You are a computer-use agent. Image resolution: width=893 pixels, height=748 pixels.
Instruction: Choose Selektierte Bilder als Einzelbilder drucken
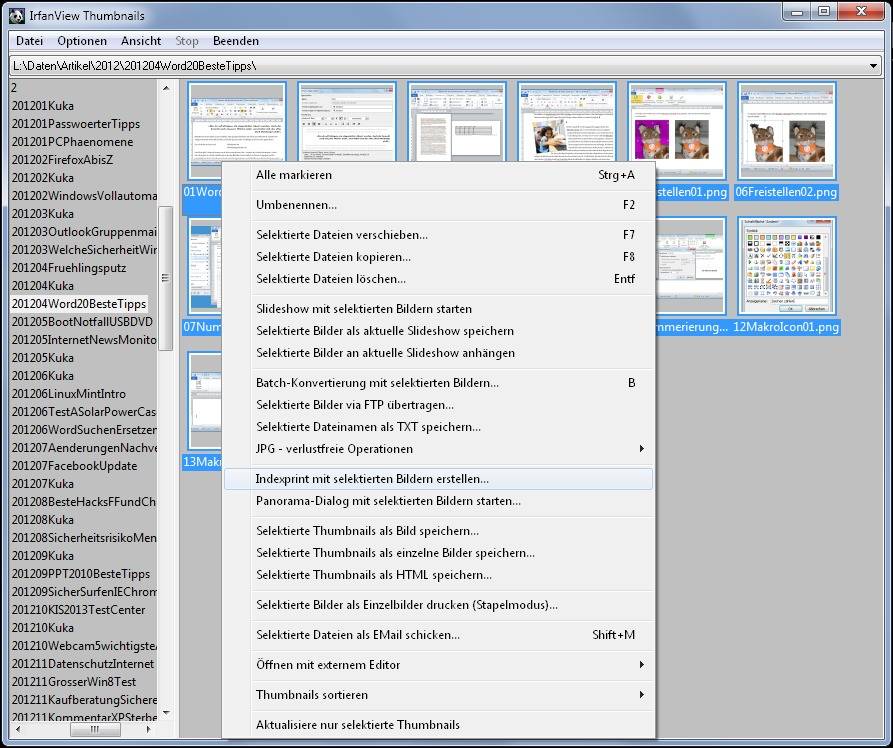[x=439, y=605]
